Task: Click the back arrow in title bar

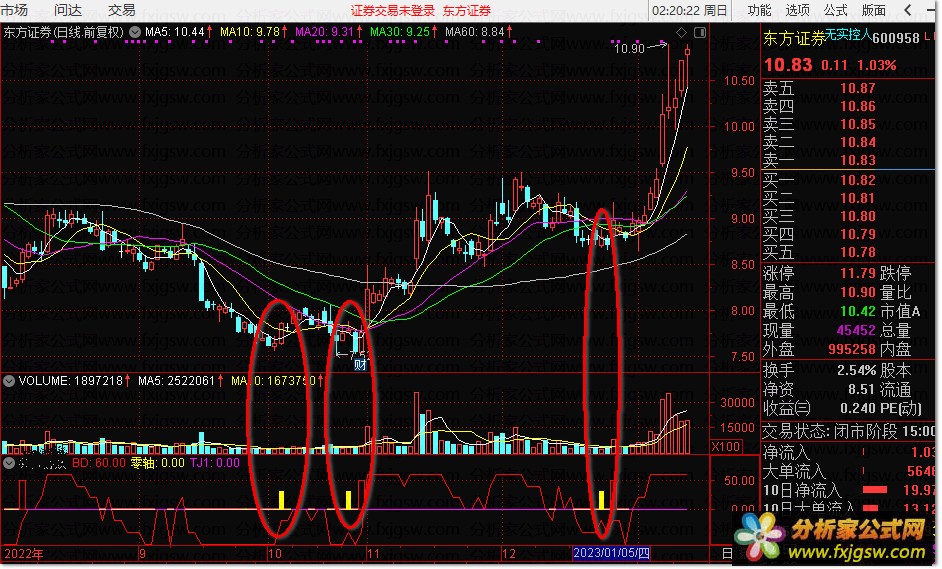Action: coord(908,10)
